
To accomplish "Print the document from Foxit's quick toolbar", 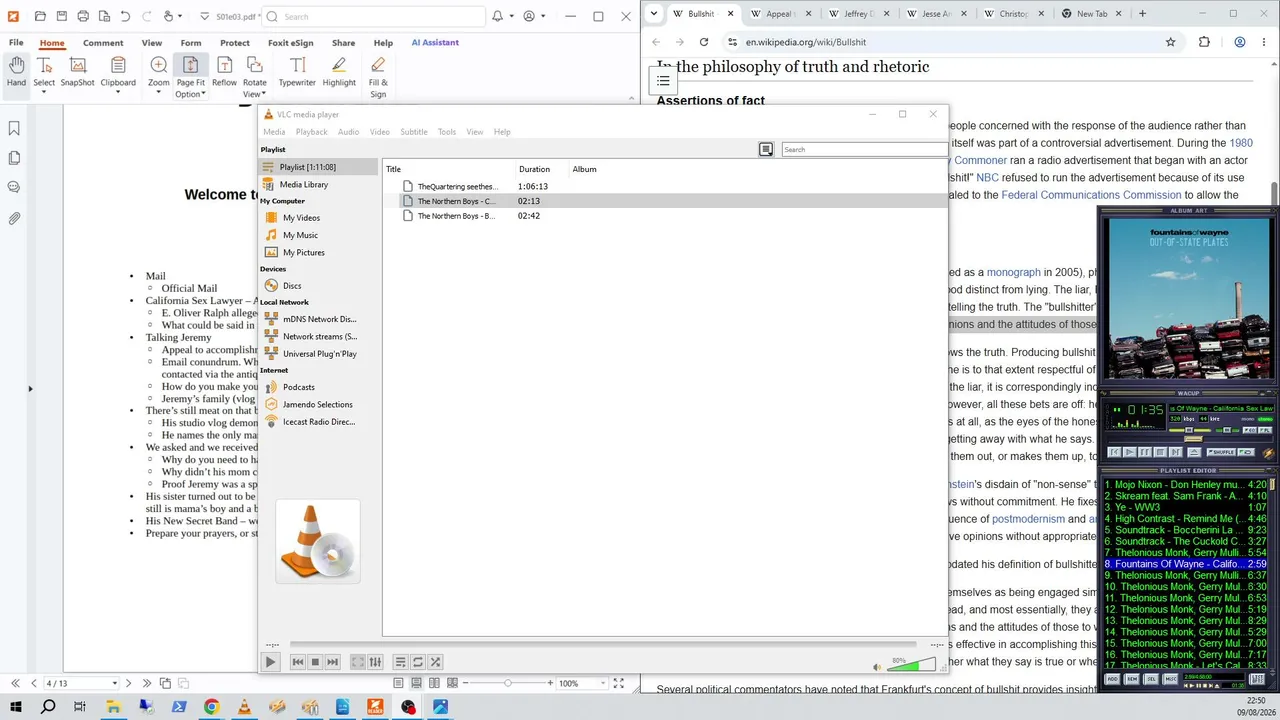I will [83, 16].
